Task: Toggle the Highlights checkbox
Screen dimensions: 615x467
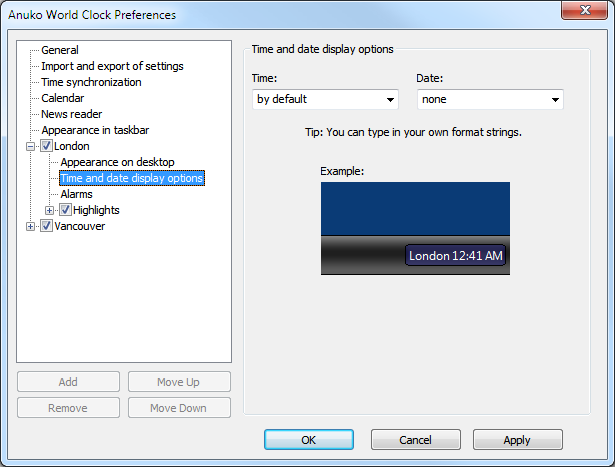Action: point(65,210)
